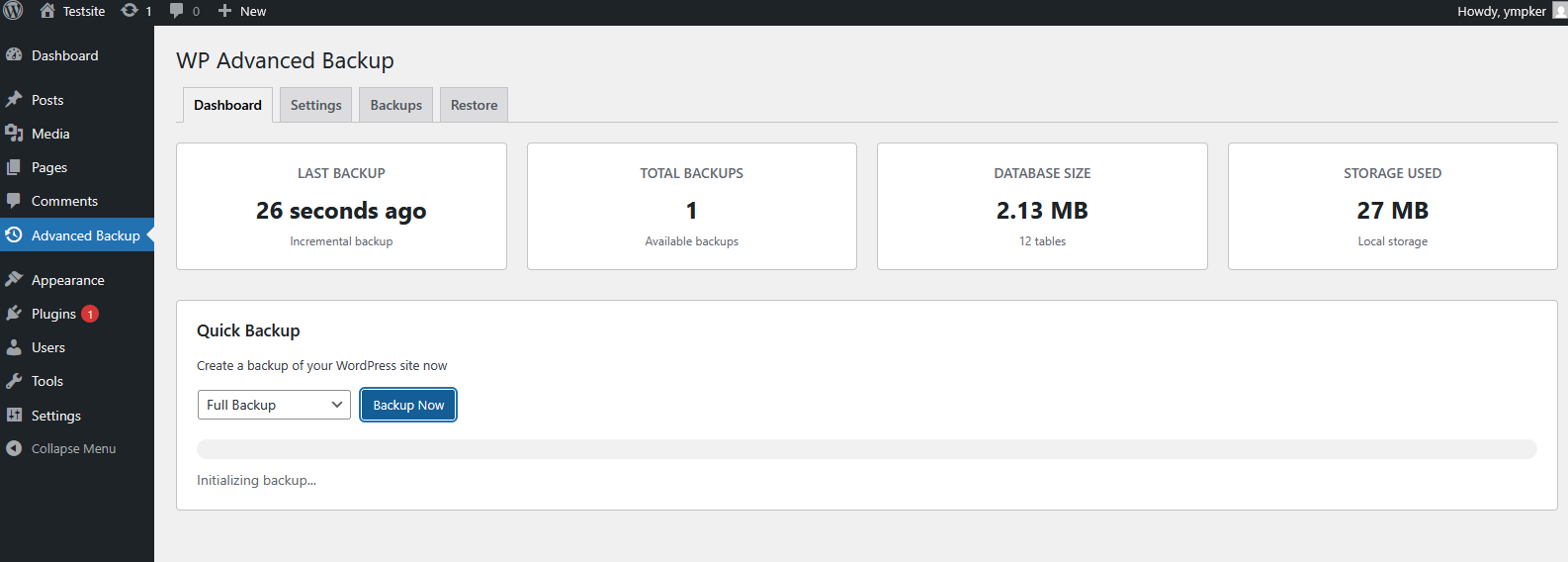
Task: Click the "Incremental backup" label
Action: pos(341,241)
